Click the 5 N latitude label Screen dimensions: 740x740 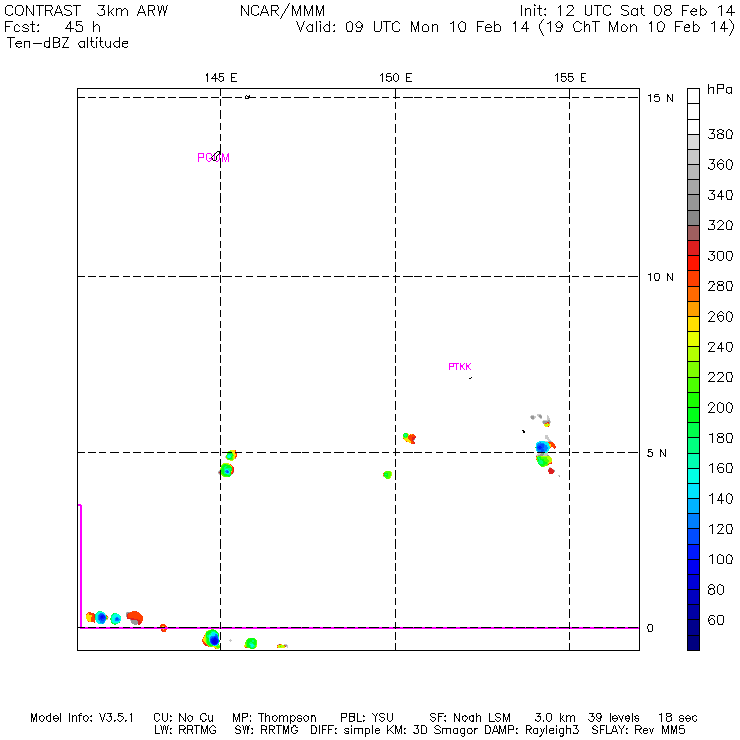656,453
